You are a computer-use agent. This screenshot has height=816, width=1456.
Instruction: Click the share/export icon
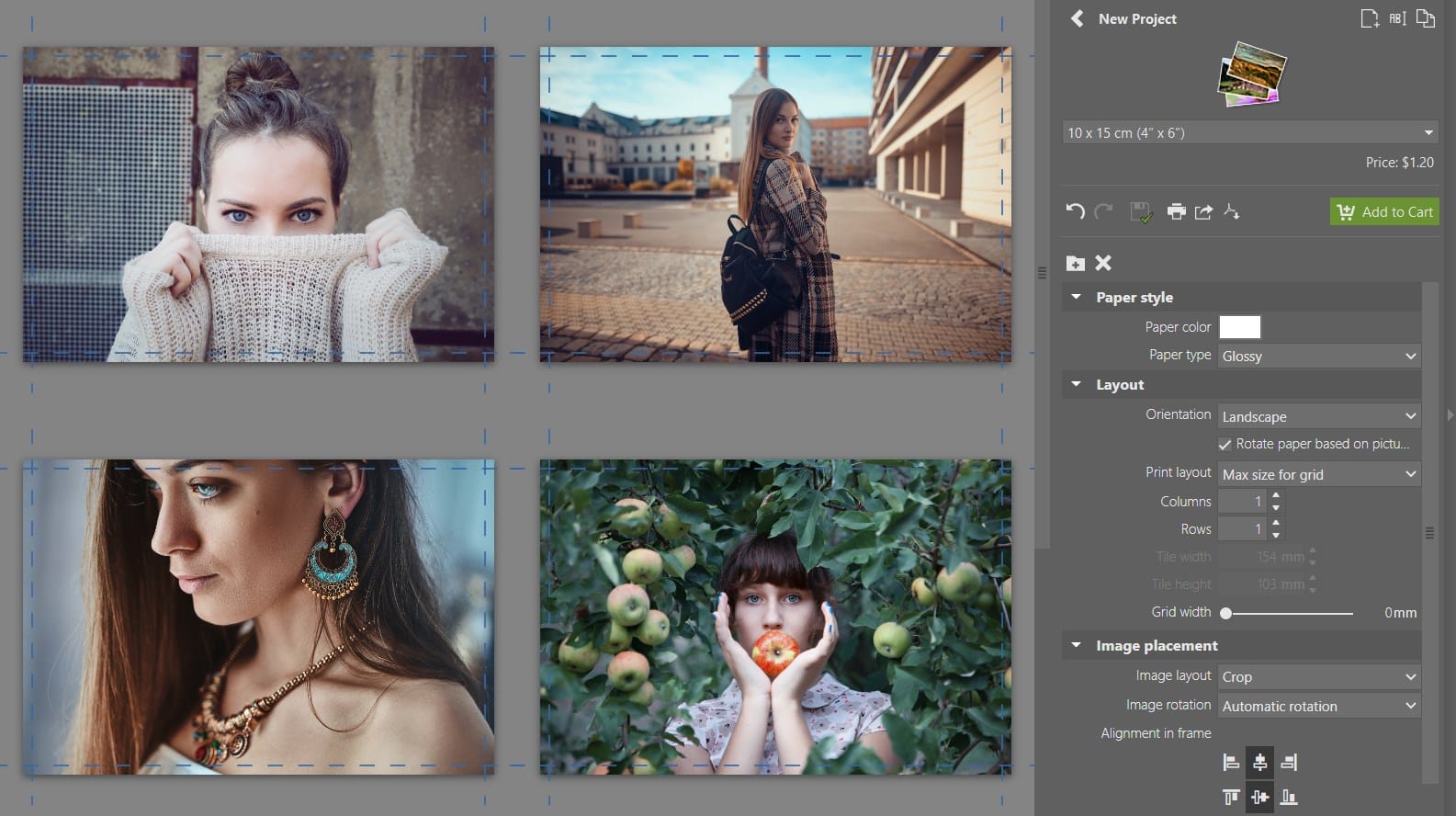pyautogui.click(x=1203, y=211)
